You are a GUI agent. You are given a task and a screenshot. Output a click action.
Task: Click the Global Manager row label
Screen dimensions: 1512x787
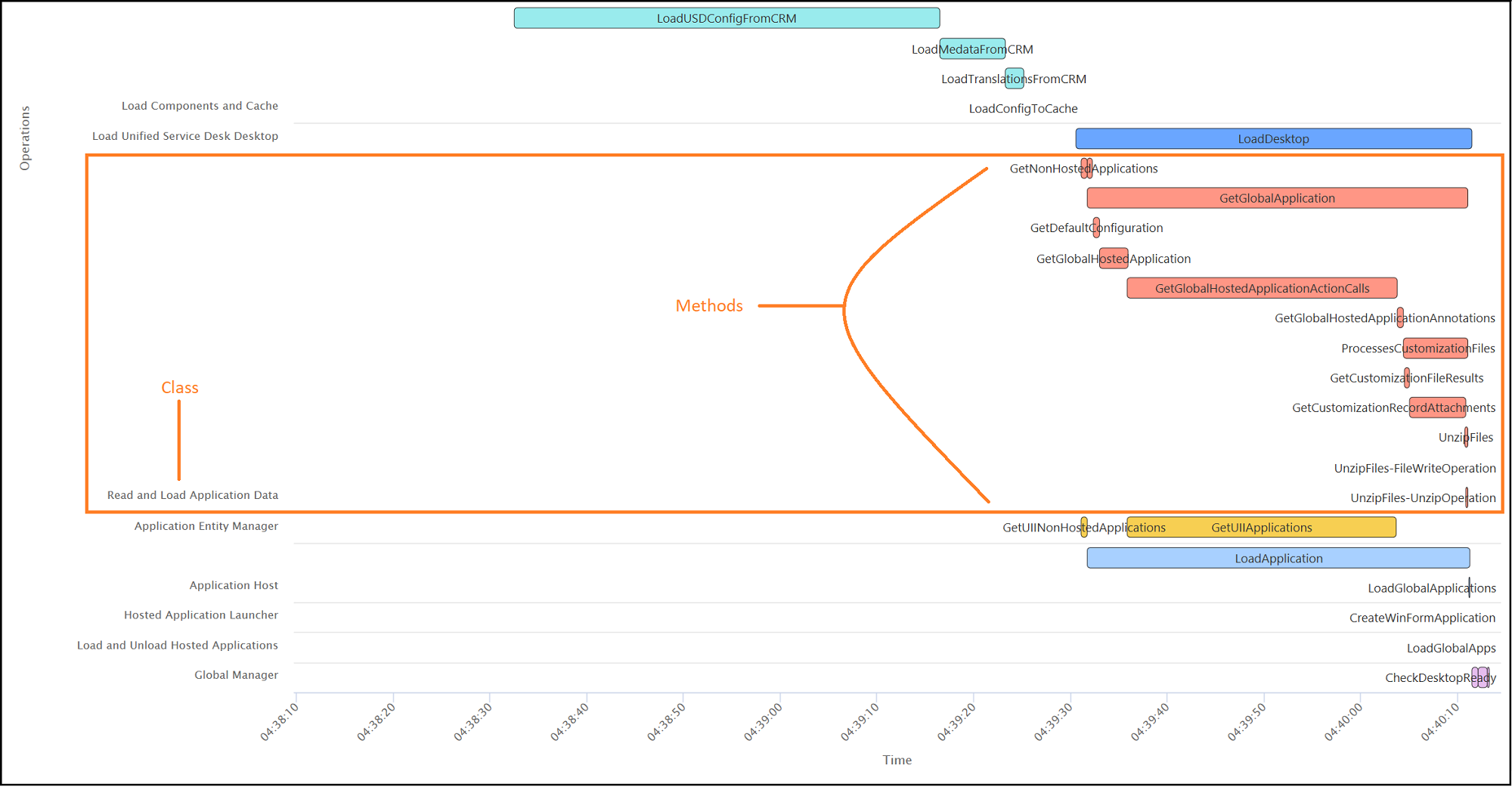236,675
